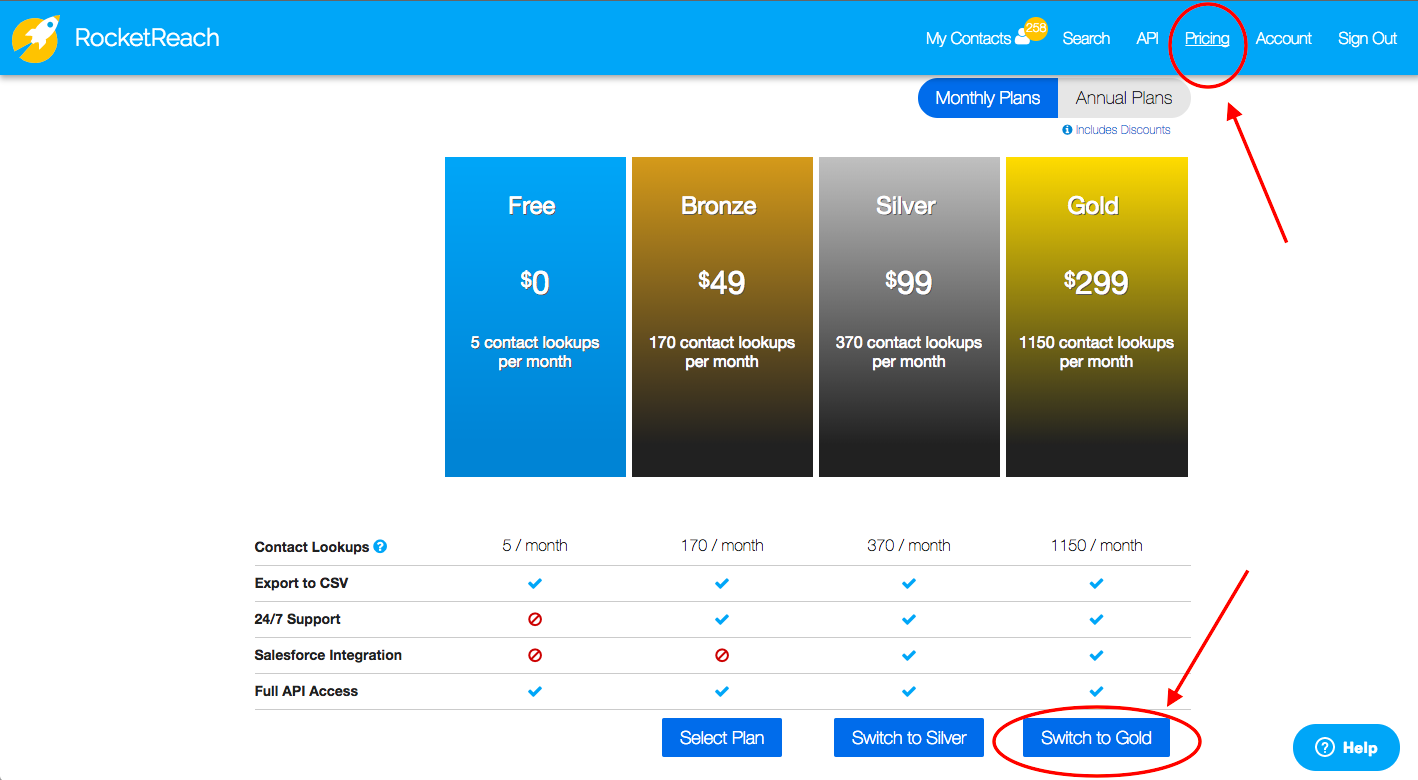This screenshot has height=780, width=1418.
Task: Click the Gold Full API Access checkmark
Action: pos(1096,691)
